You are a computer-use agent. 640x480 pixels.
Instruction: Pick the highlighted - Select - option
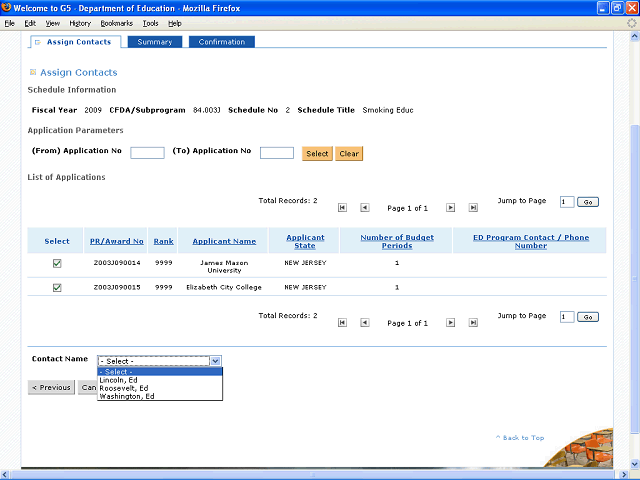click(160, 372)
